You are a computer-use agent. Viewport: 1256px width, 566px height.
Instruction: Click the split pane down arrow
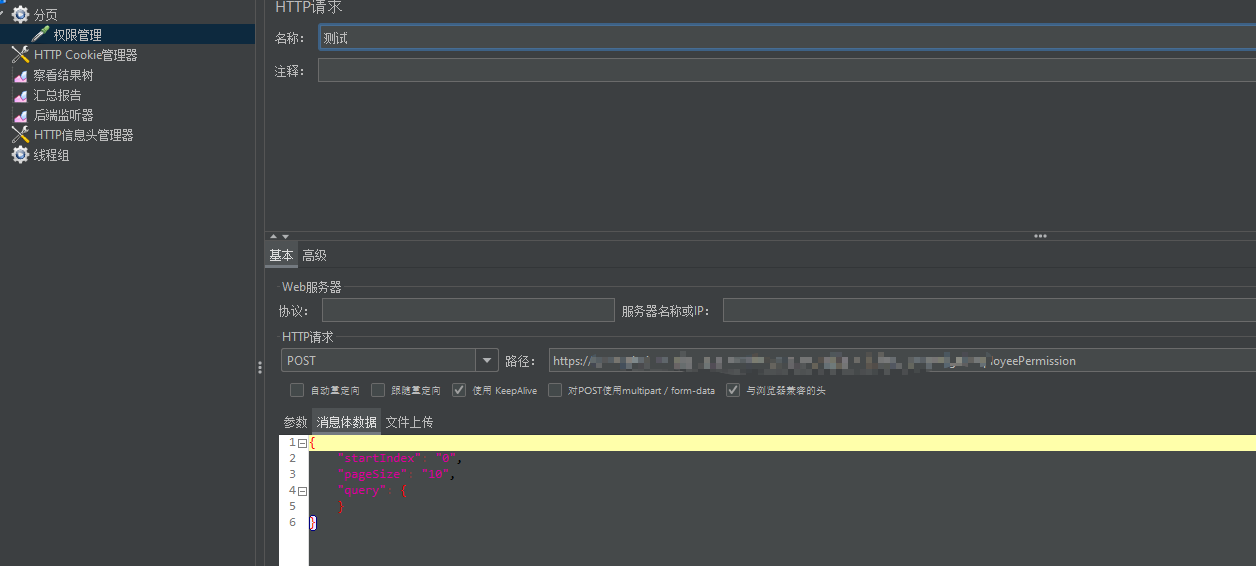click(x=285, y=236)
